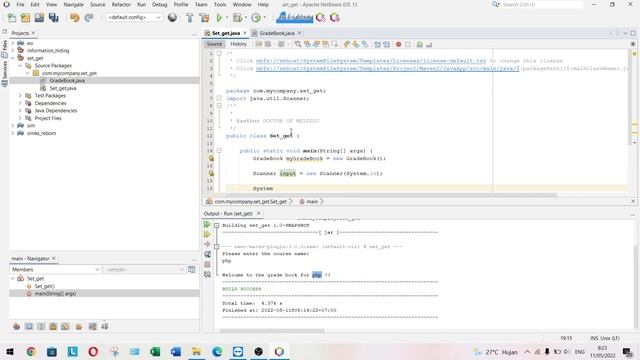
Task: Click the first license template link in comment
Action: (x=371, y=61)
